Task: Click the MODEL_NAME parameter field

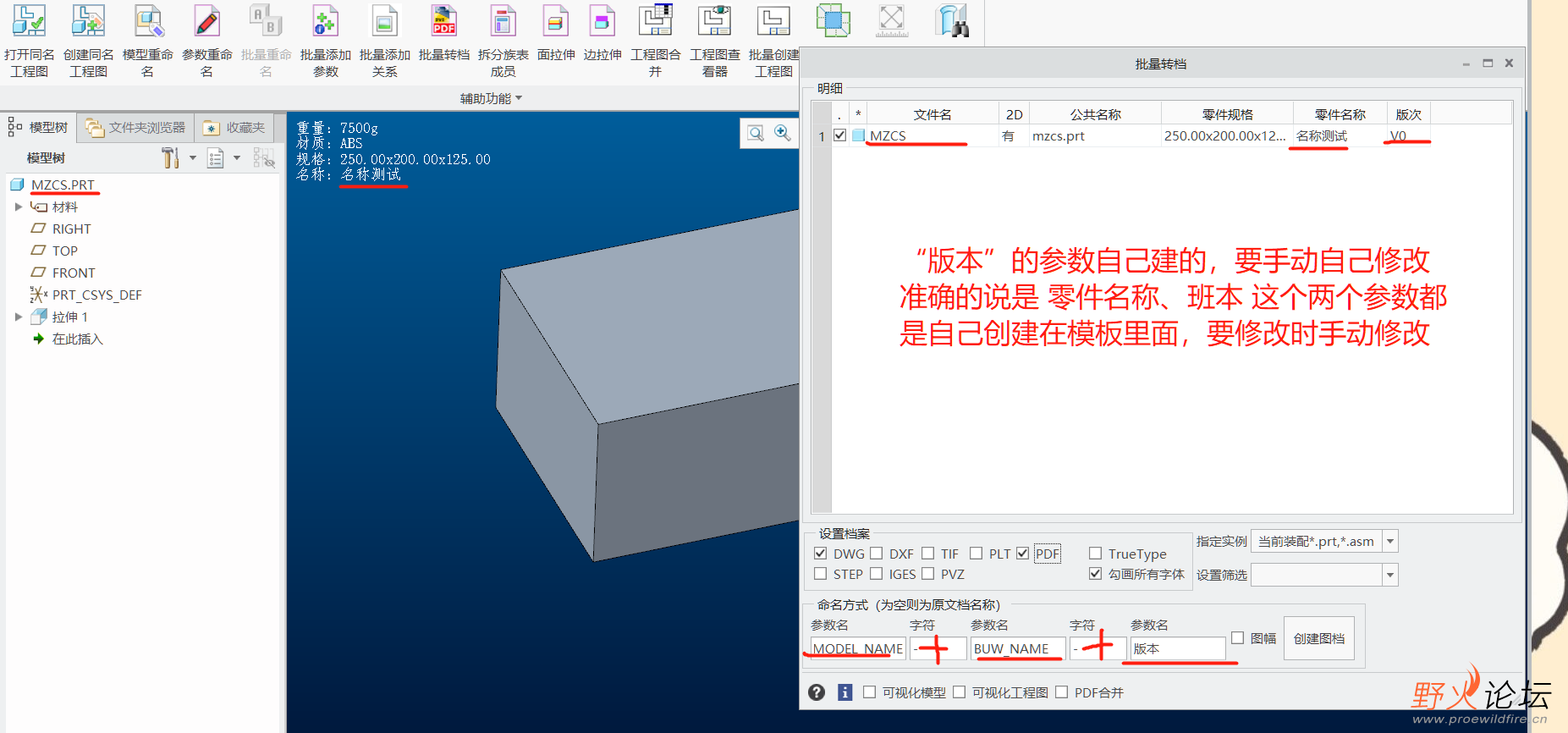Action: coord(858,648)
